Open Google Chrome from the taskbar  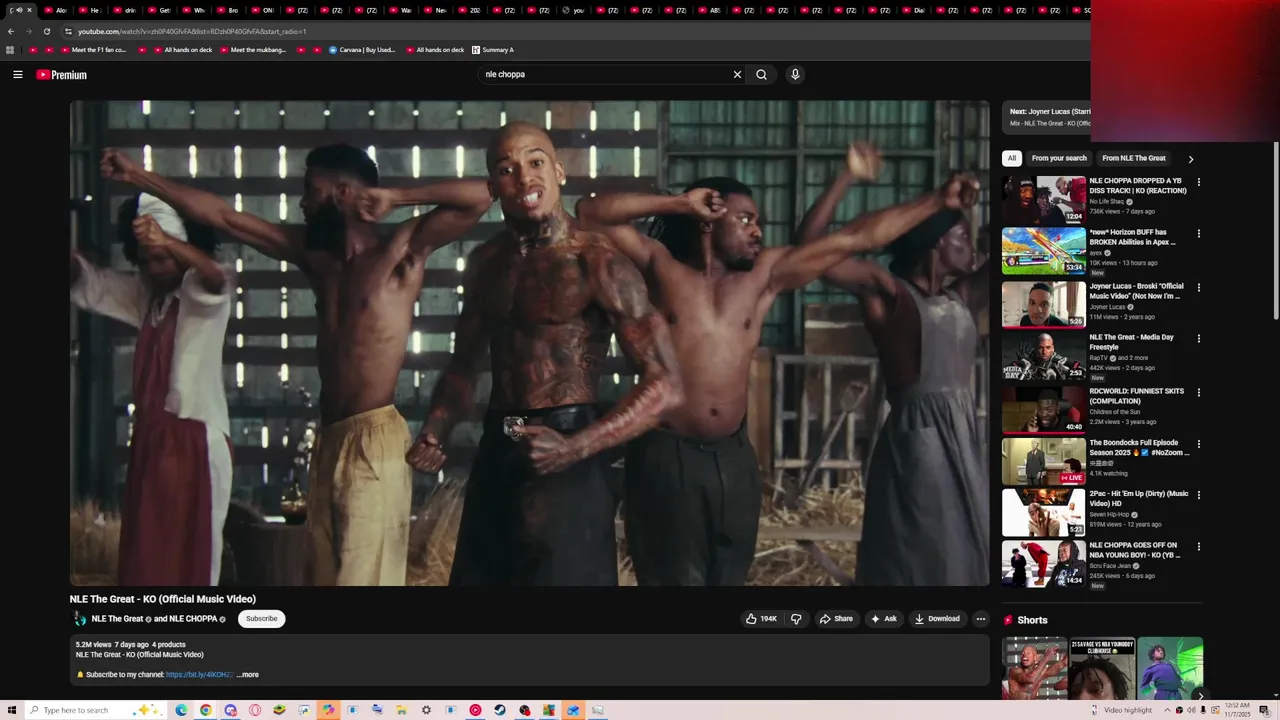205,710
